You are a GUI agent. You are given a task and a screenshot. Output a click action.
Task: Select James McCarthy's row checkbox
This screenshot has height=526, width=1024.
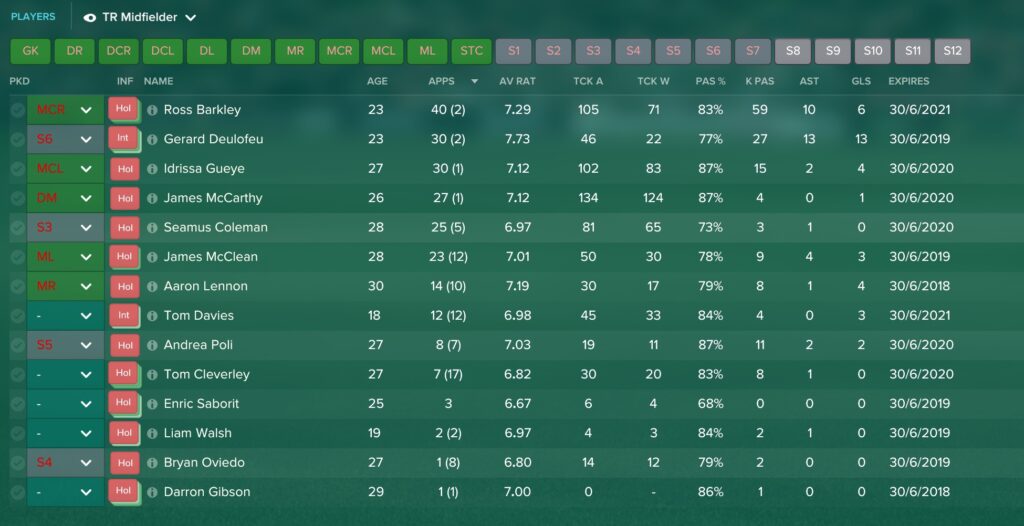(18, 198)
